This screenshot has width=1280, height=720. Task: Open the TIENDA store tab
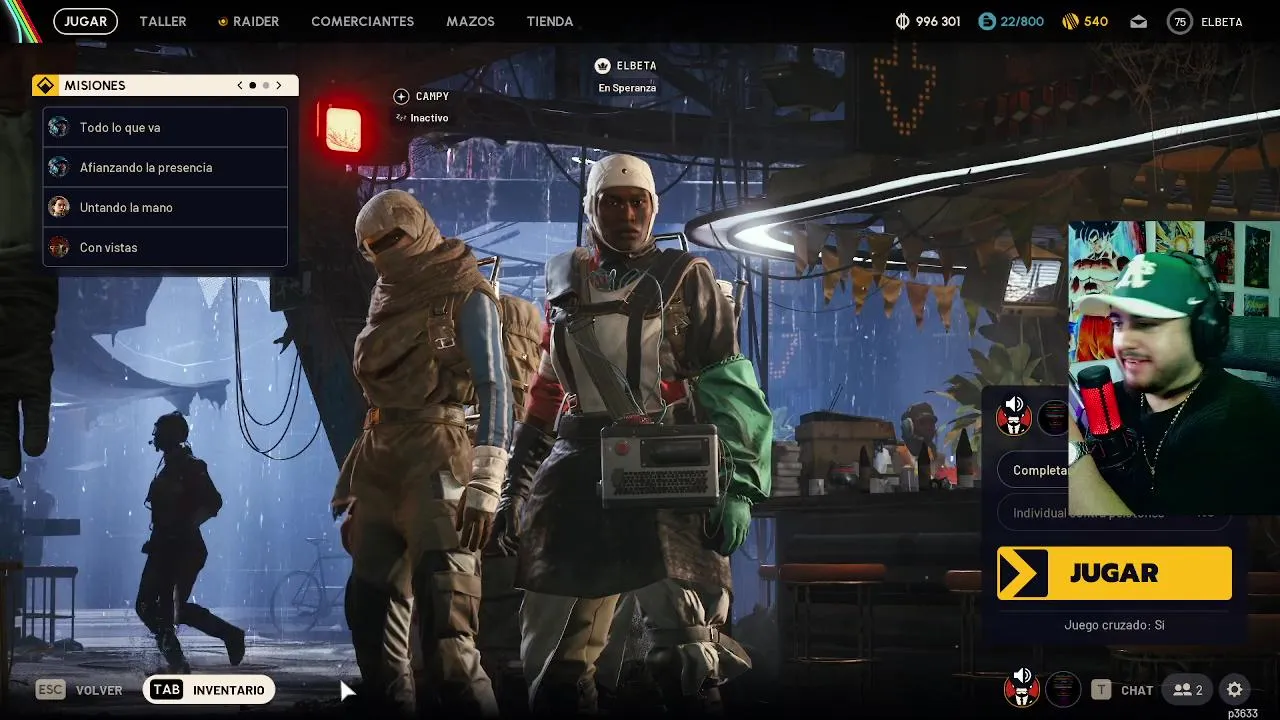coord(550,21)
